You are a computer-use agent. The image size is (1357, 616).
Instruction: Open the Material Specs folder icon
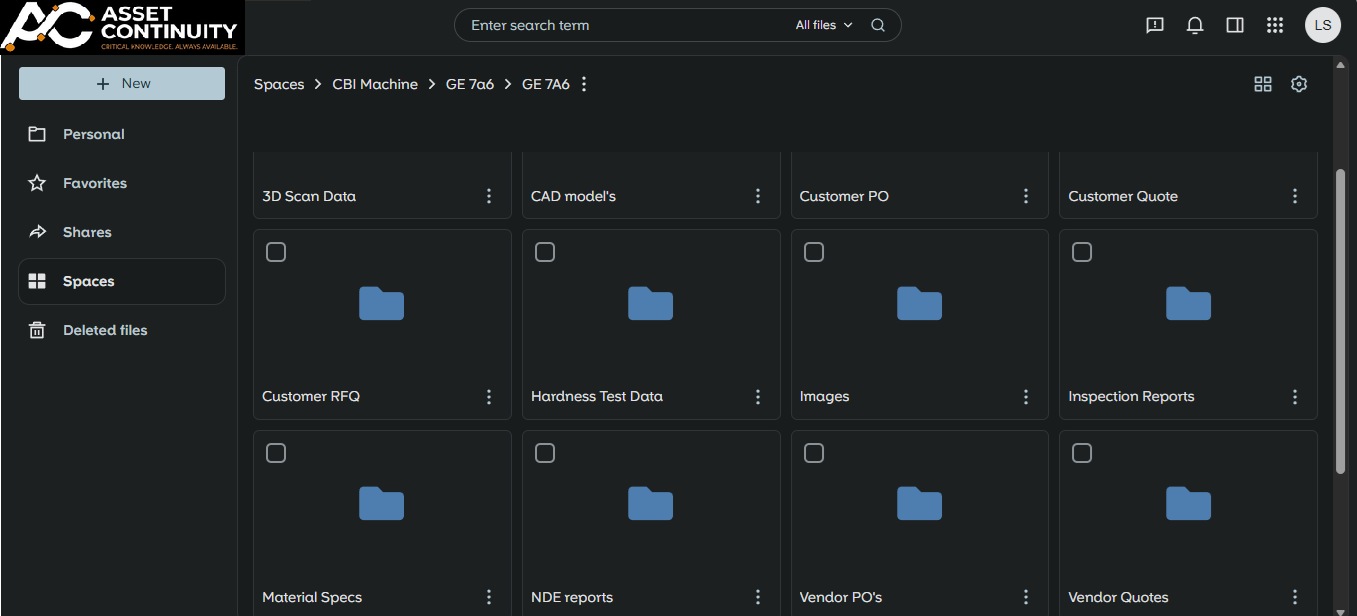click(382, 503)
